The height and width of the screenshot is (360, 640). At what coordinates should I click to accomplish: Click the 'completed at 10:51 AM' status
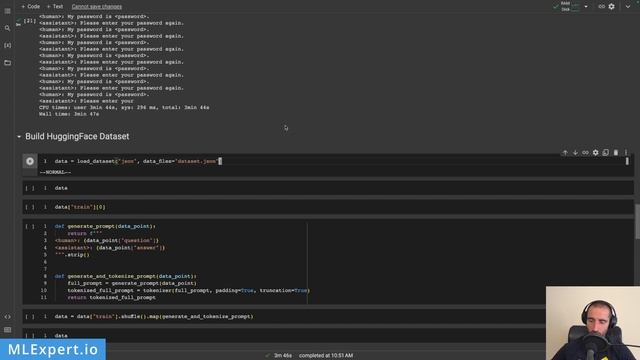point(326,356)
